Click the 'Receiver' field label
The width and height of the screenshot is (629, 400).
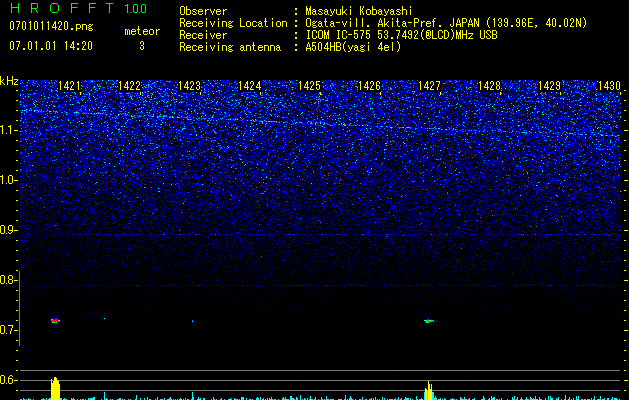(x=203, y=35)
